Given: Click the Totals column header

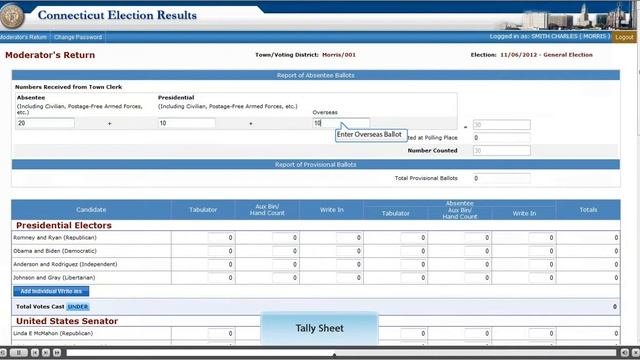Looking at the screenshot, I should (x=588, y=210).
